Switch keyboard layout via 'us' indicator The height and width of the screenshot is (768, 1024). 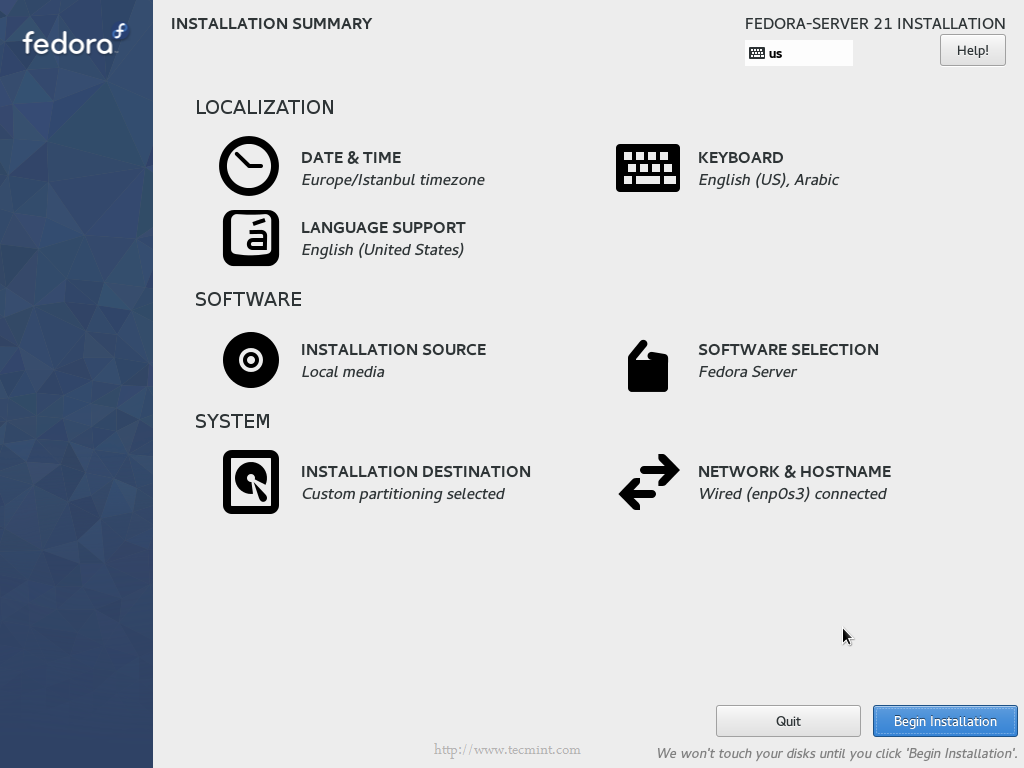pos(799,53)
